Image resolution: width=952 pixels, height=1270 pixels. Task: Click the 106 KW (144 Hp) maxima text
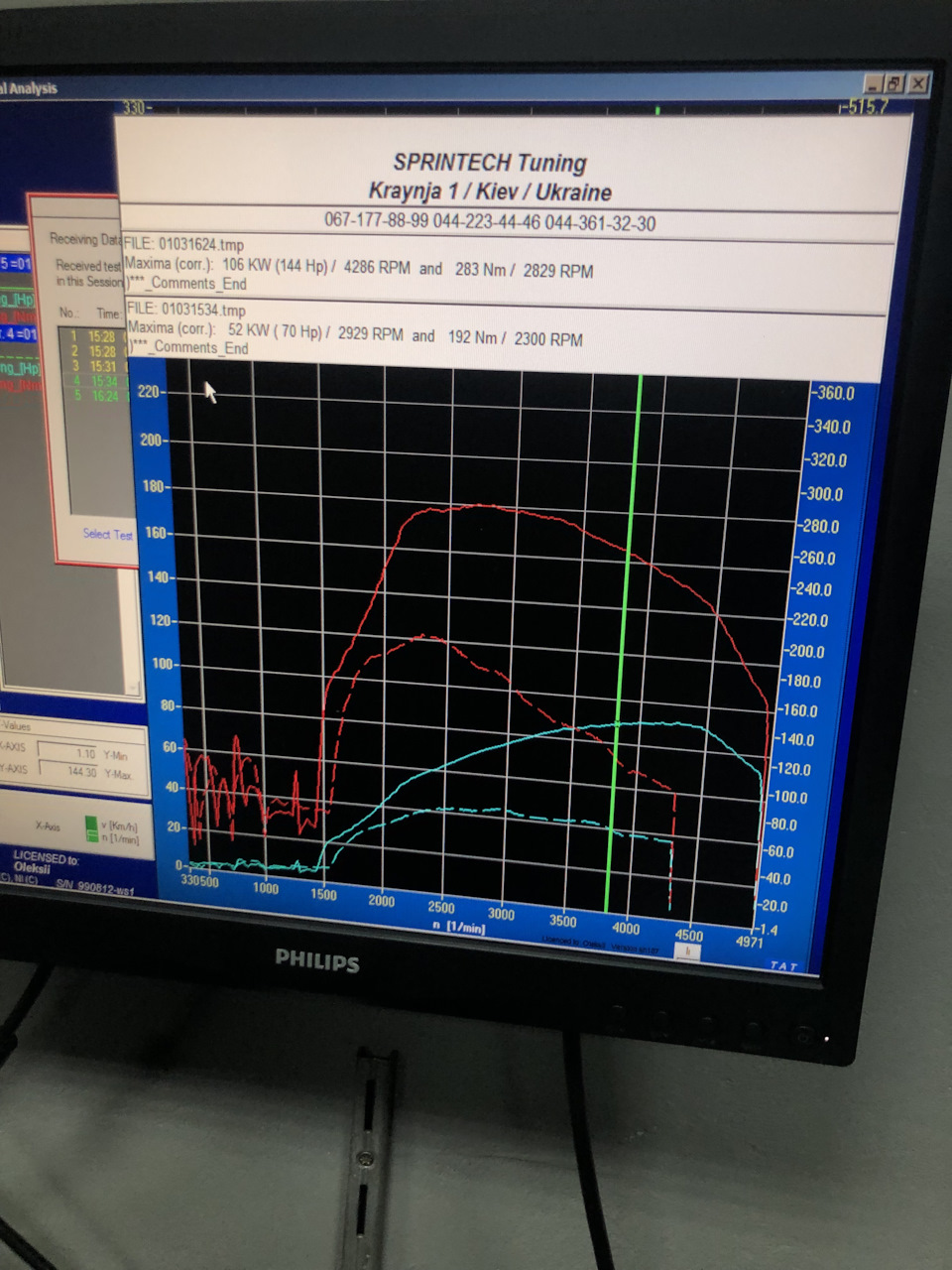(276, 266)
